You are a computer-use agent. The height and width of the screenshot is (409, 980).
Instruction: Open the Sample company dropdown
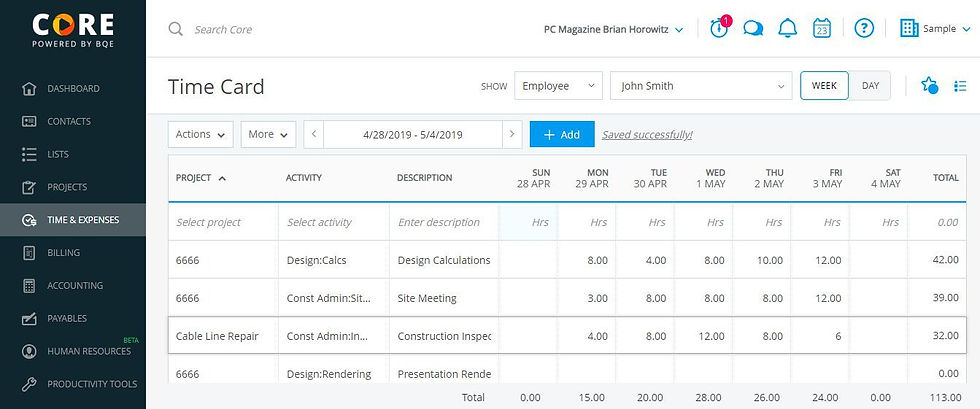pyautogui.click(x=936, y=29)
